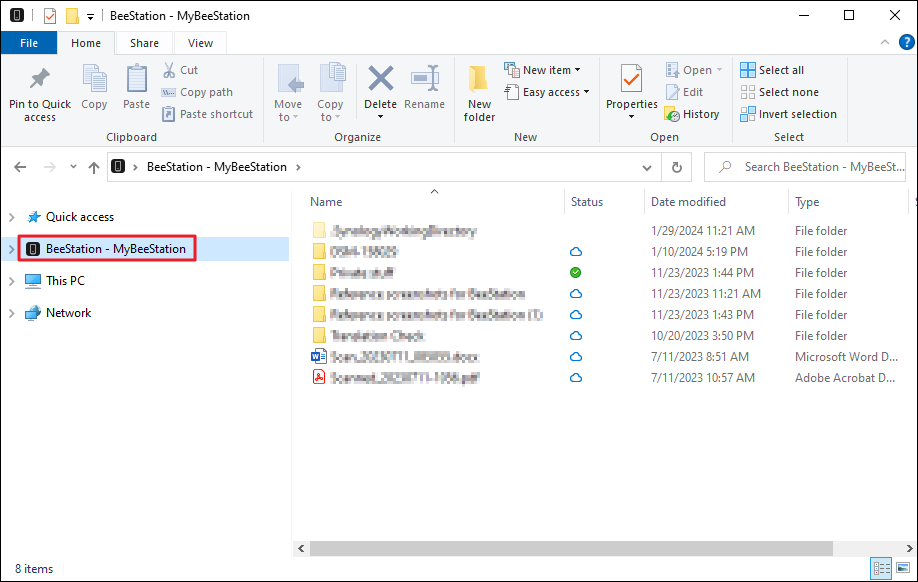Sort by Date modified column header
Viewport: 918px width, 582px height.
point(688,202)
